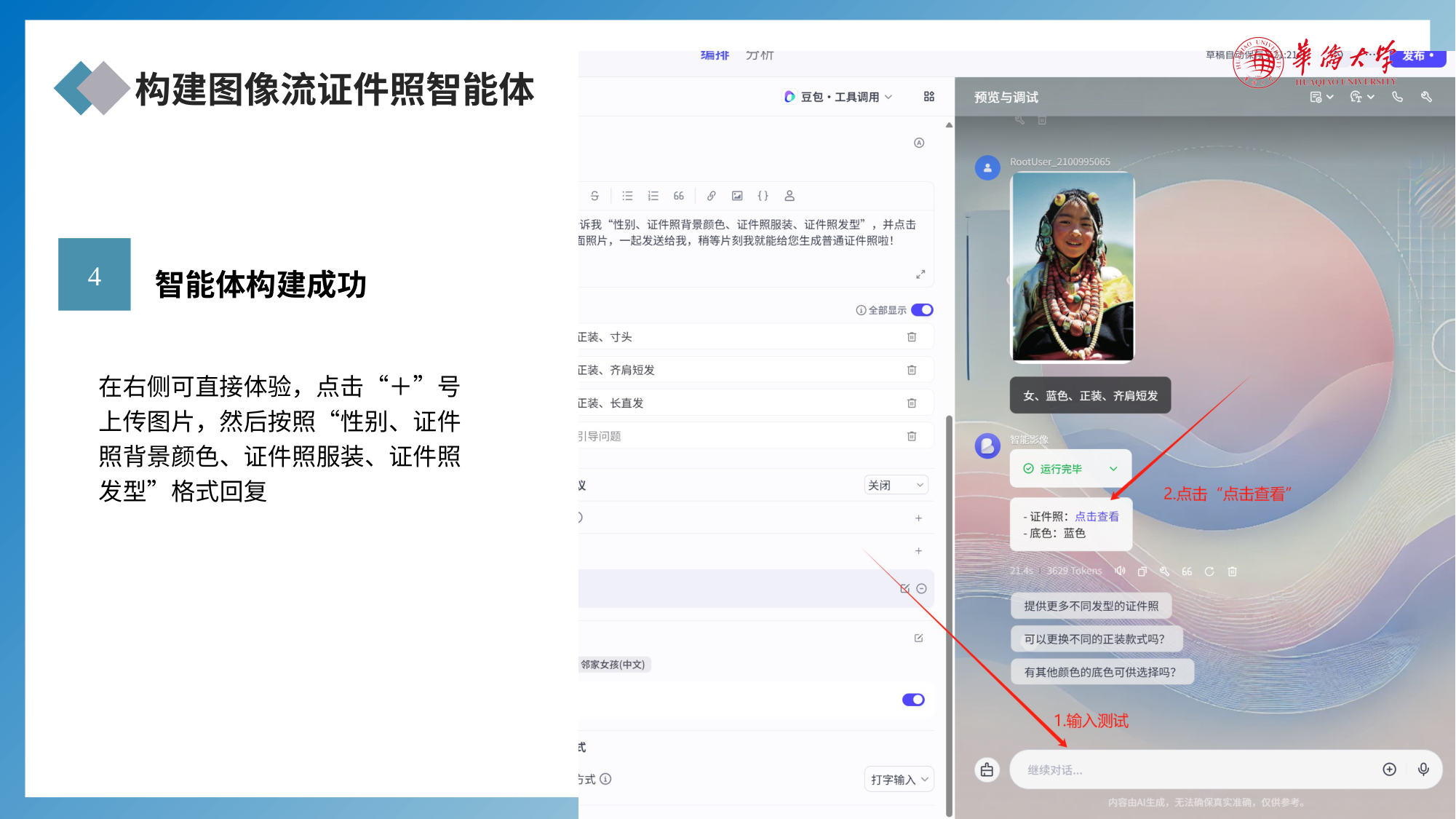This screenshot has width=1456, height=819.
Task: Switch to the 编排 tab
Action: (715, 55)
